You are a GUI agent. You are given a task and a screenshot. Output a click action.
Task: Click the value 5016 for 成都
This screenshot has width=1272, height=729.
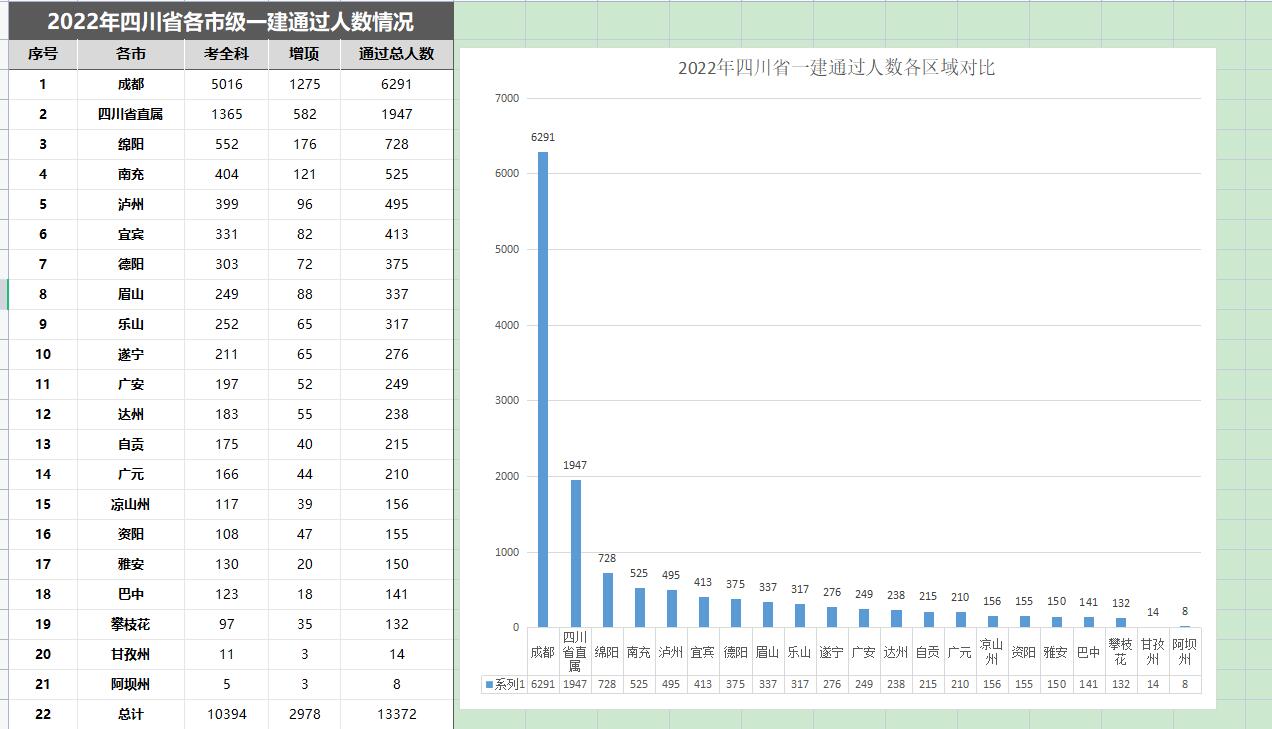pyautogui.click(x=226, y=84)
